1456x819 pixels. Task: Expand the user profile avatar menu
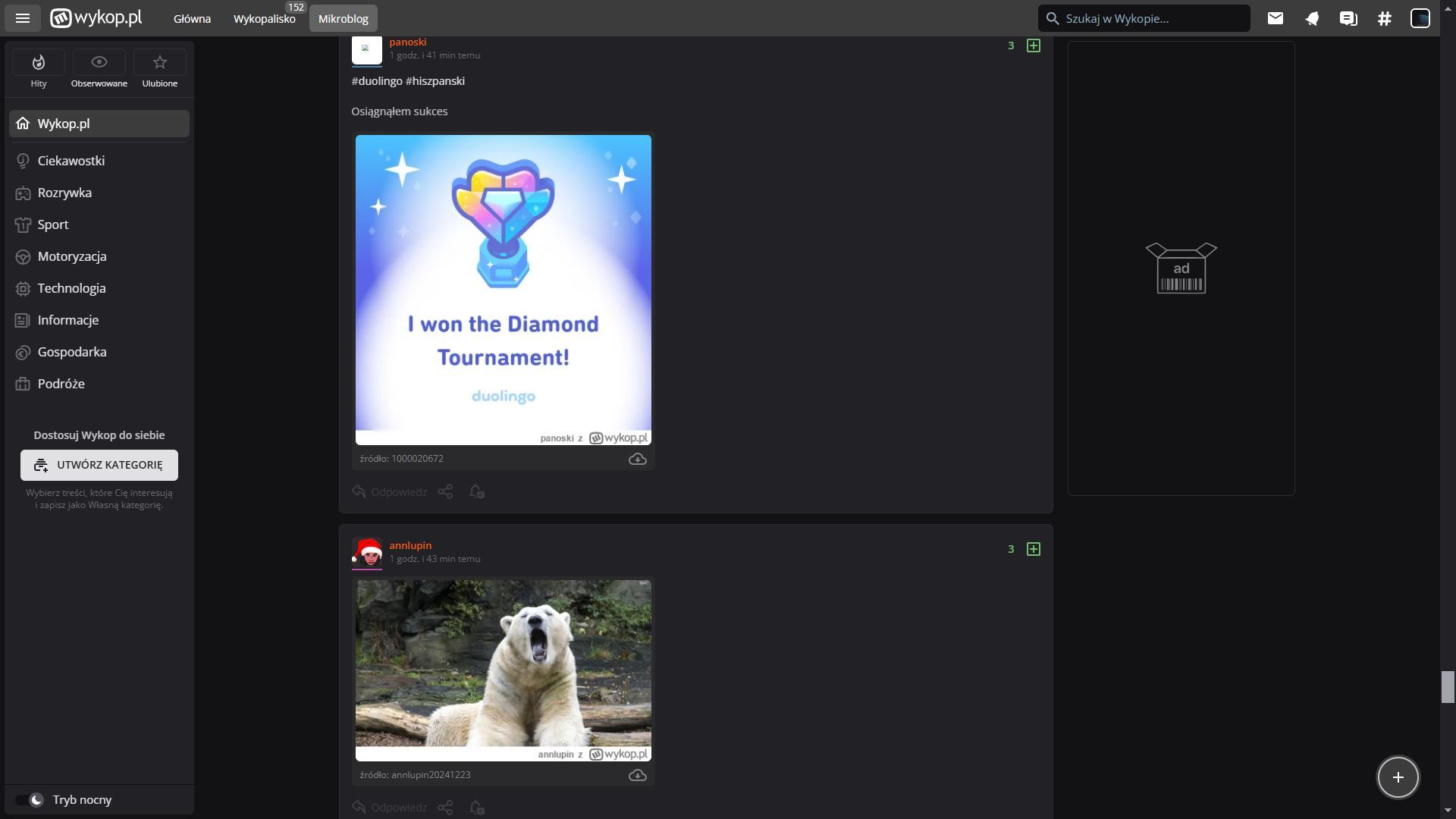point(1420,18)
